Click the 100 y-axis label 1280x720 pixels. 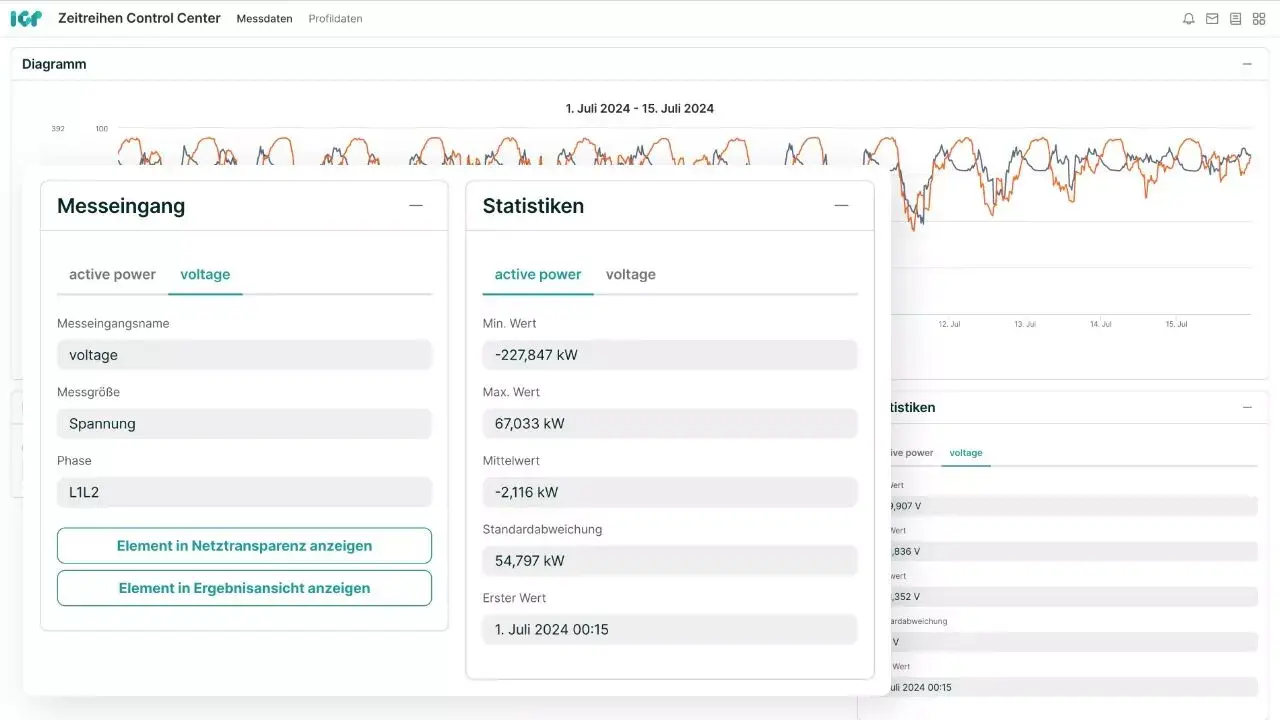coord(102,129)
